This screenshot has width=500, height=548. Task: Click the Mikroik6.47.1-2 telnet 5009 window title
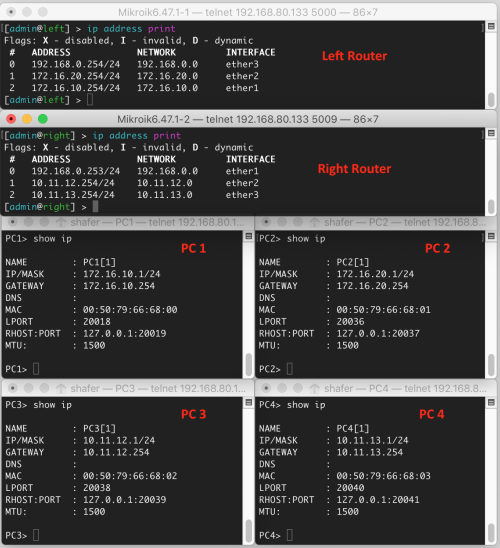pos(248,119)
